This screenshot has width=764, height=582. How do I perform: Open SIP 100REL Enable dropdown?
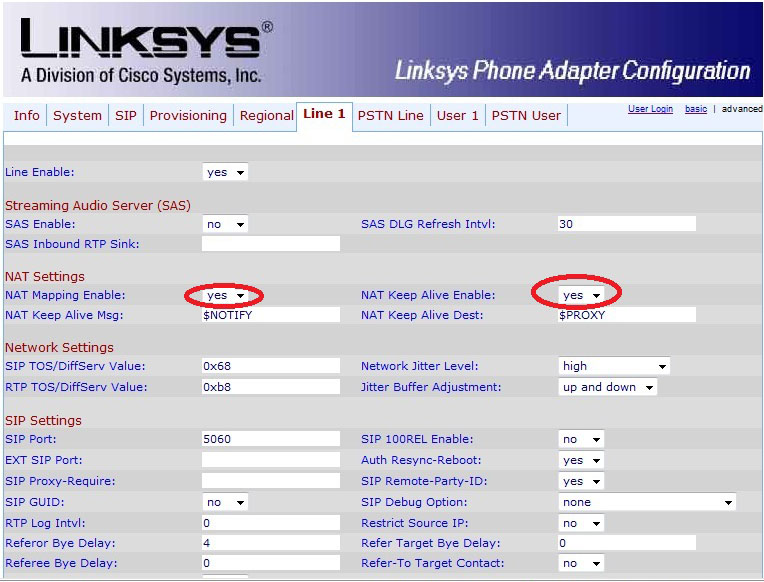pyautogui.click(x=581, y=439)
